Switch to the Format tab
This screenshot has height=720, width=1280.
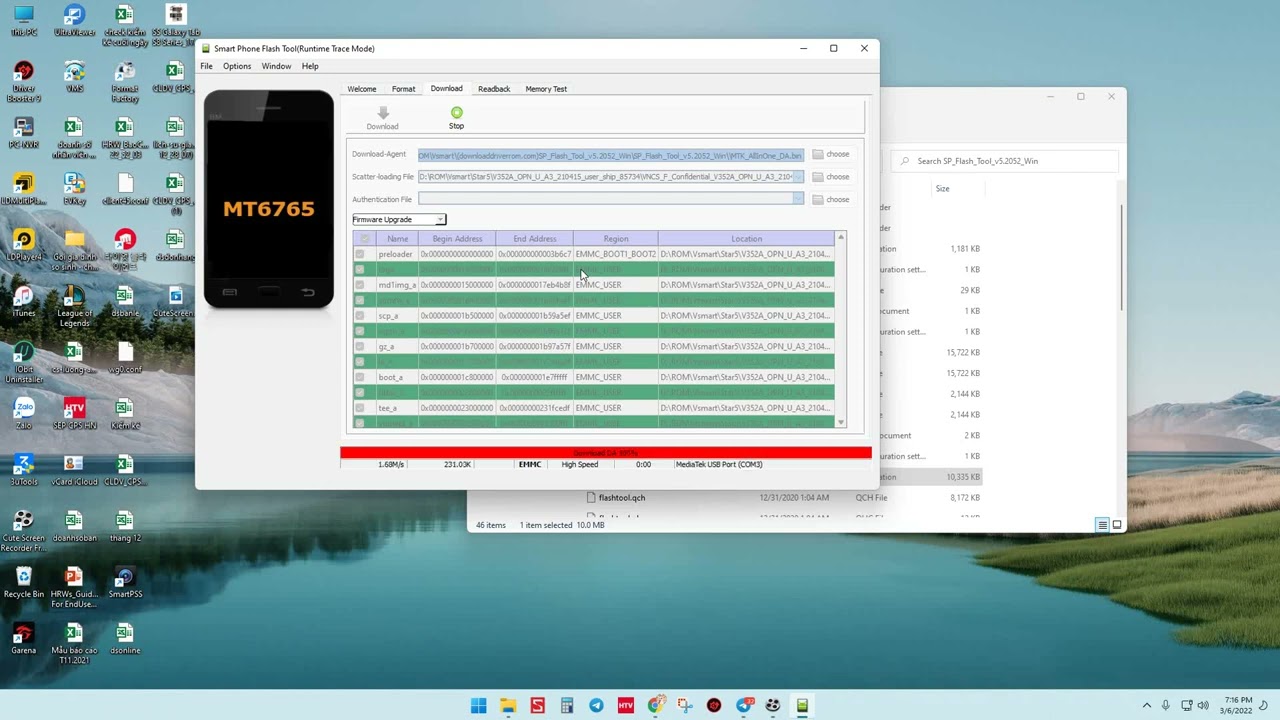pyautogui.click(x=403, y=89)
